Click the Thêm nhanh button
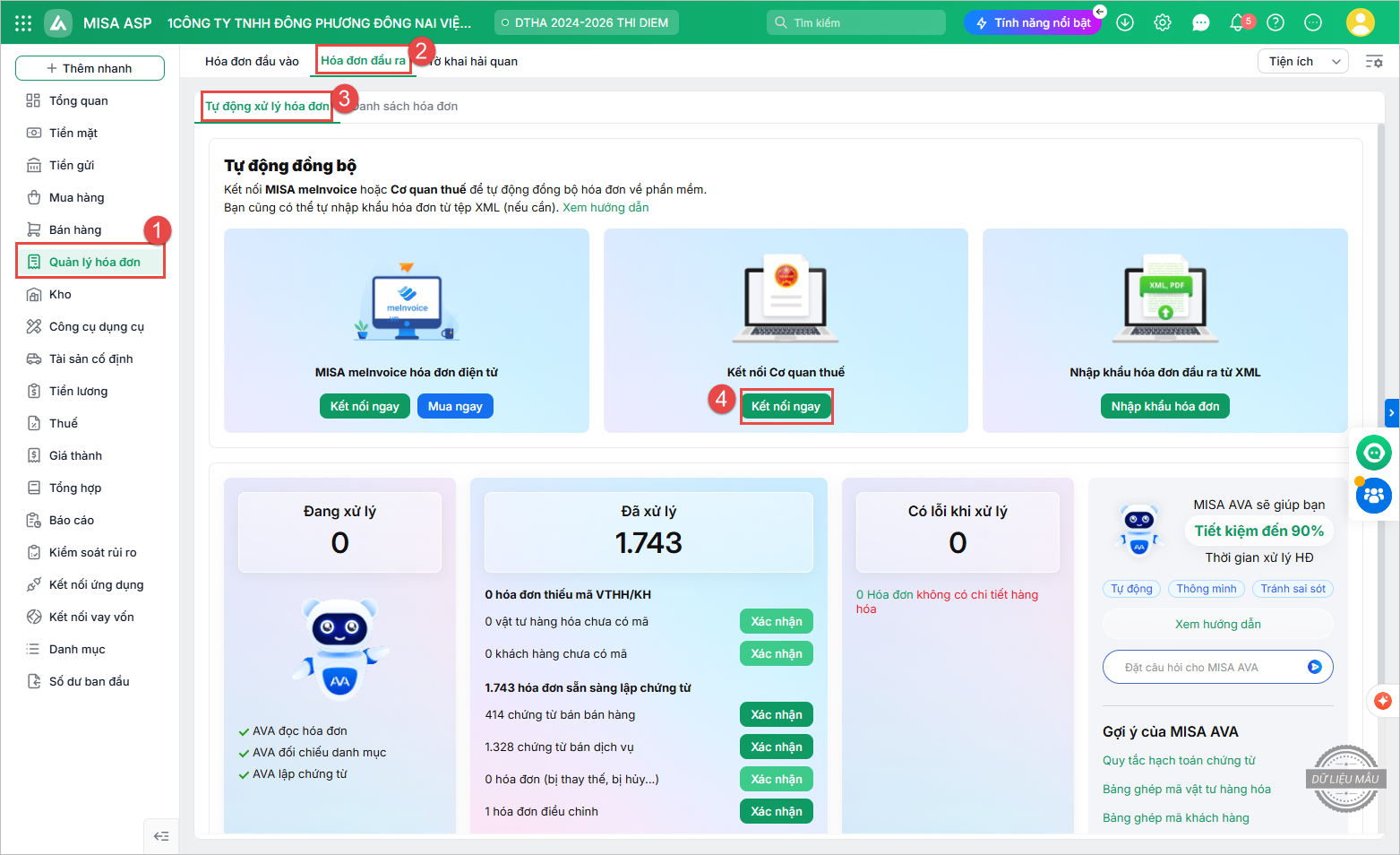1400x855 pixels. [x=90, y=68]
